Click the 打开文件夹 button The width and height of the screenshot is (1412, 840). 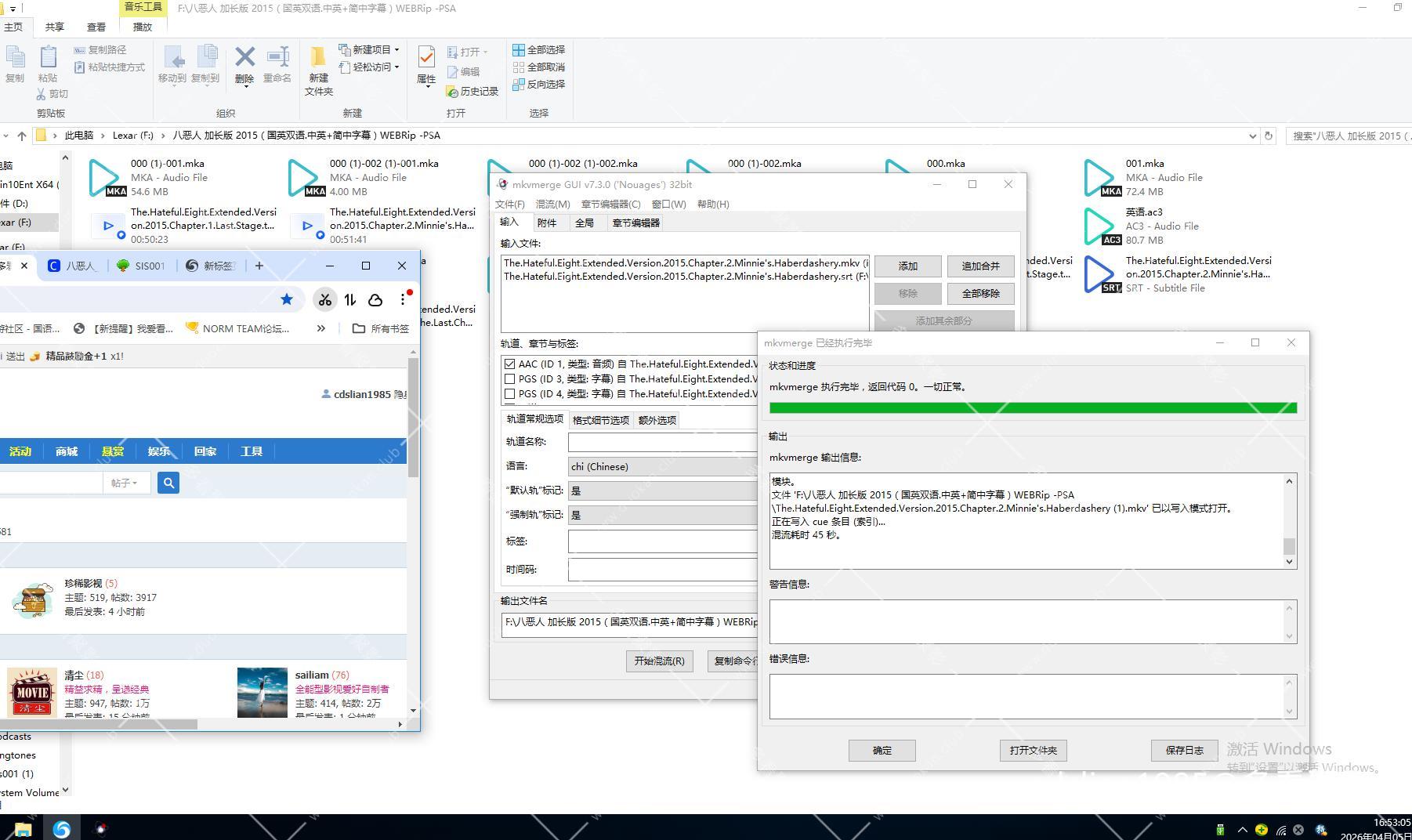(1033, 751)
